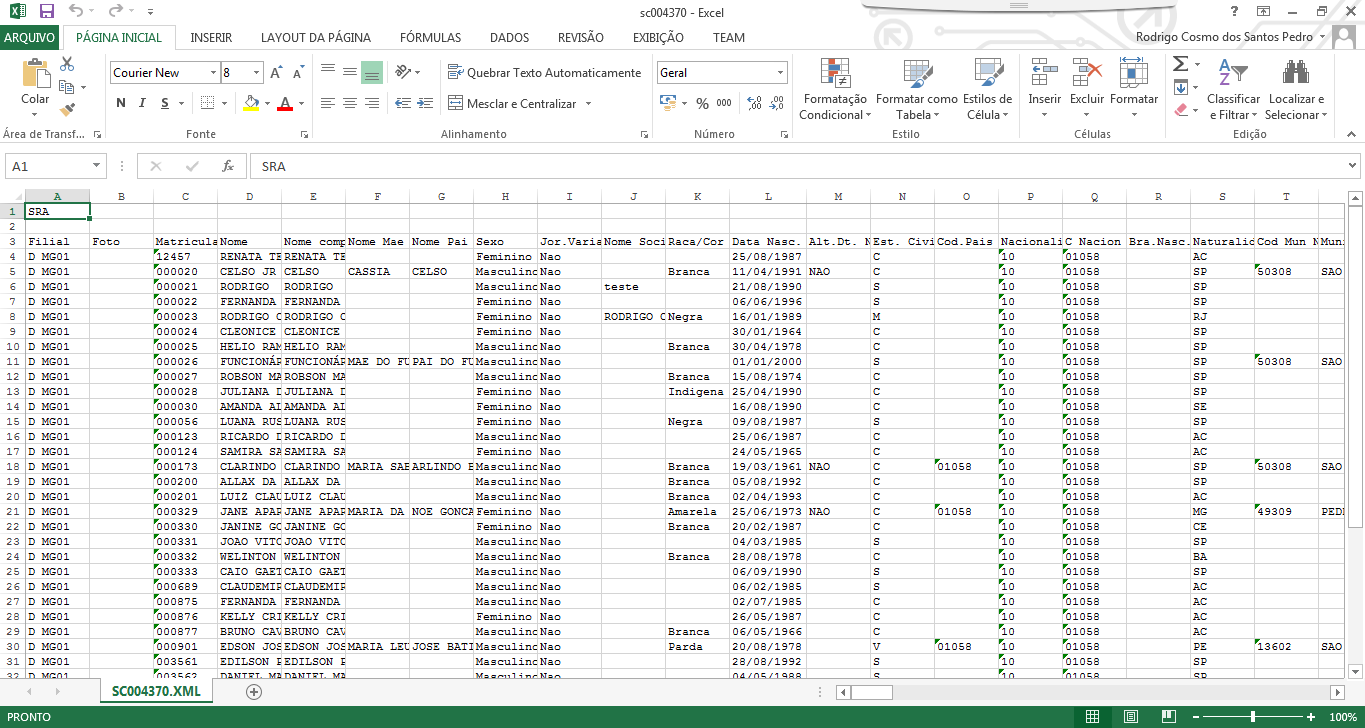Viewport: 1365px width, 728px height.
Task: Switch to EXIBIÇÃO tab
Action: (x=658, y=37)
